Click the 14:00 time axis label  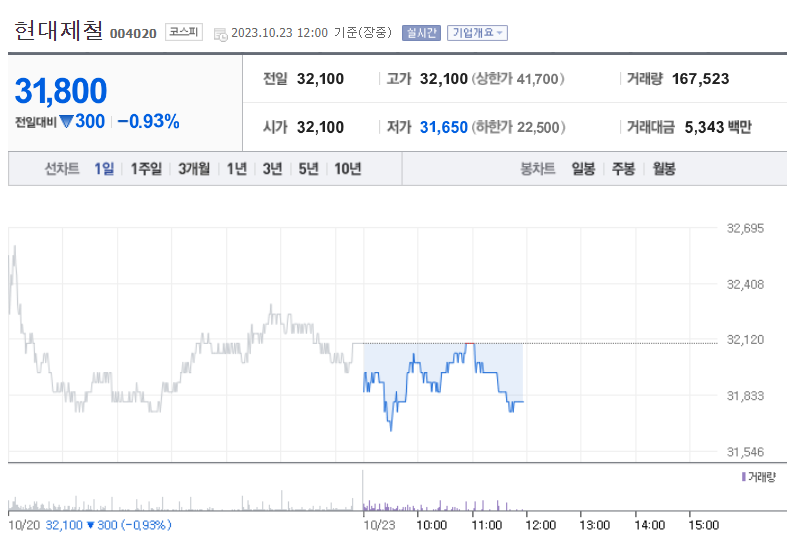(650, 525)
